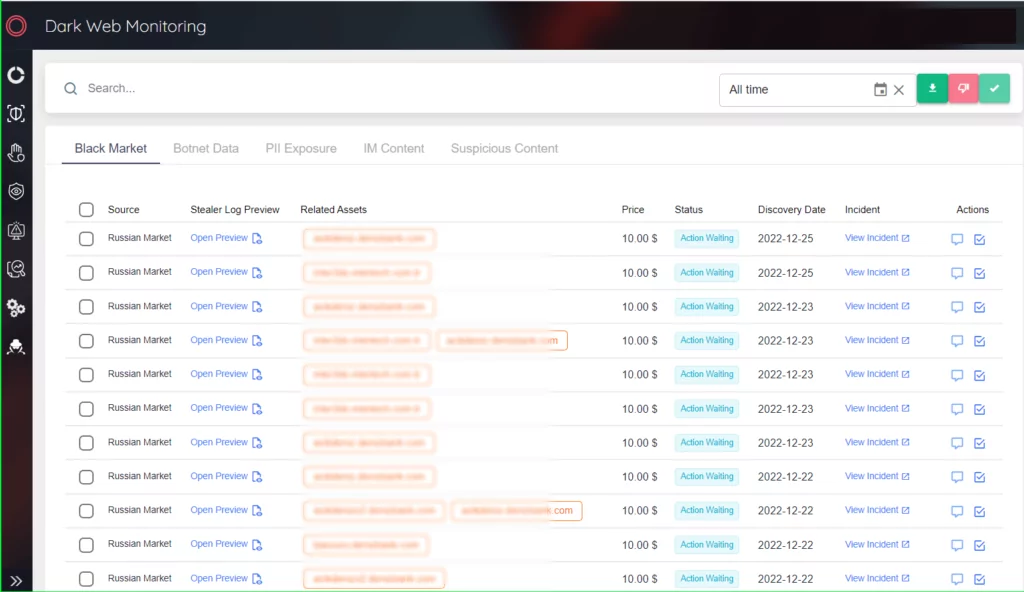Check the fourth table row checkbox
The height and width of the screenshot is (592, 1024).
[x=86, y=340]
